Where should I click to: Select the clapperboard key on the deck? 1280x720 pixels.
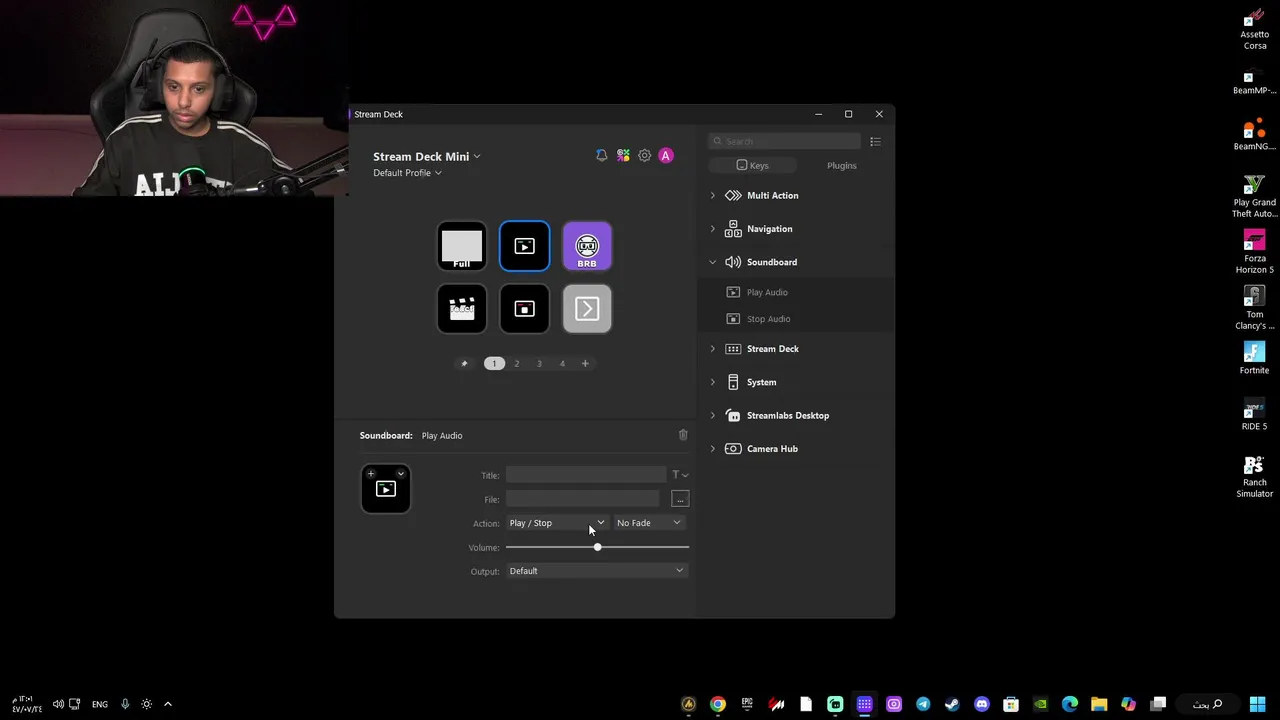tap(462, 309)
